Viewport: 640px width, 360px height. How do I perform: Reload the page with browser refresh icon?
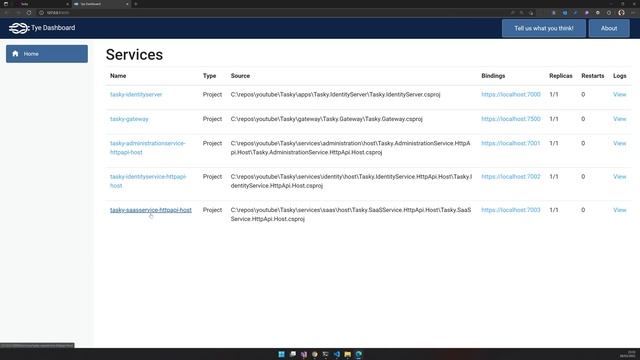pos(29,13)
